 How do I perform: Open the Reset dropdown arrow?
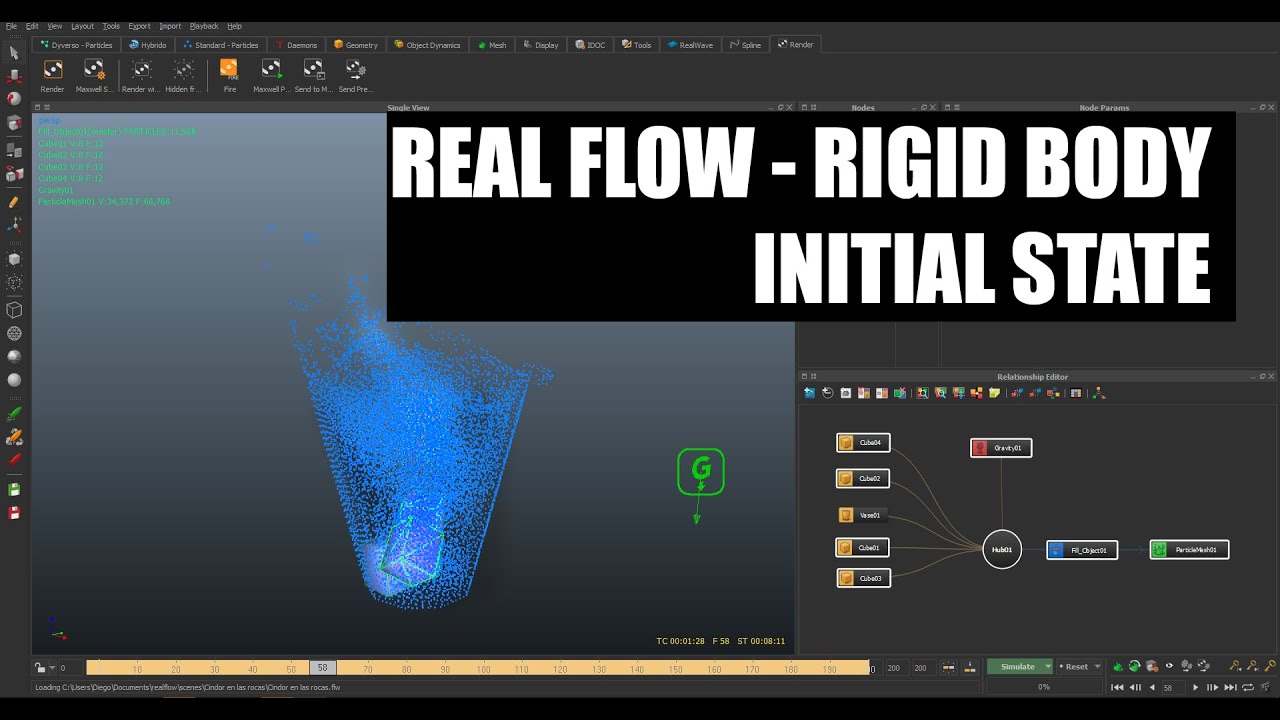point(1097,667)
